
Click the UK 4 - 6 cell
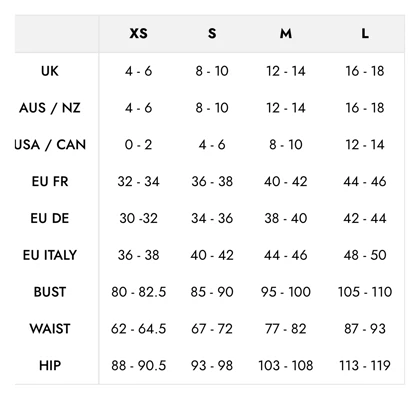(x=138, y=71)
